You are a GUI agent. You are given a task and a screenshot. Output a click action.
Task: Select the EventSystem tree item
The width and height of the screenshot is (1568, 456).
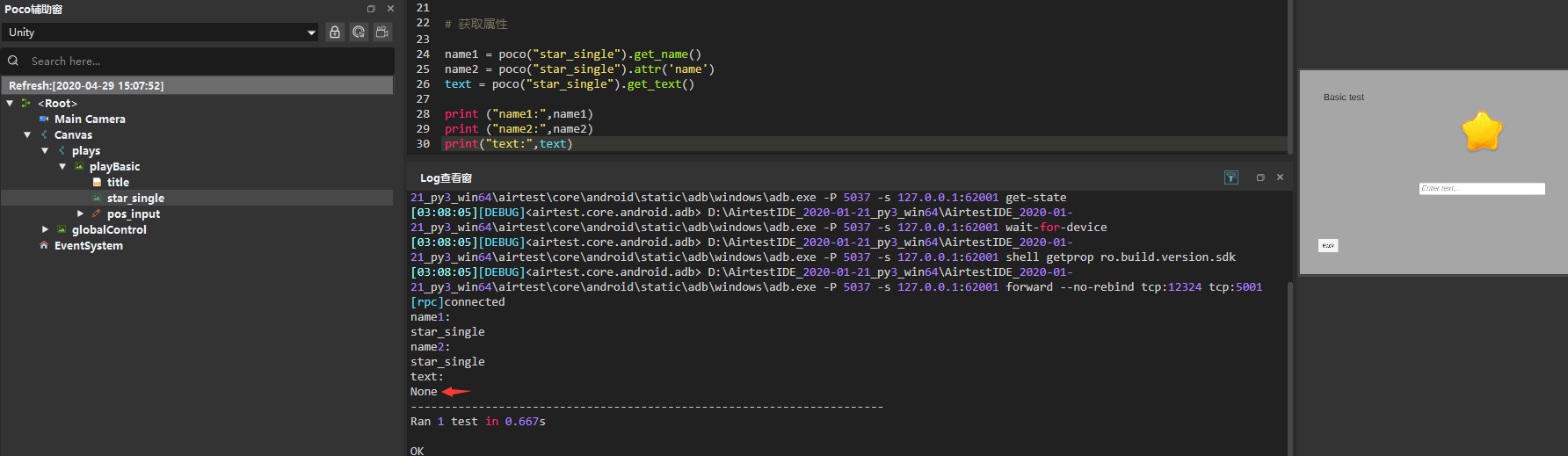coord(89,246)
